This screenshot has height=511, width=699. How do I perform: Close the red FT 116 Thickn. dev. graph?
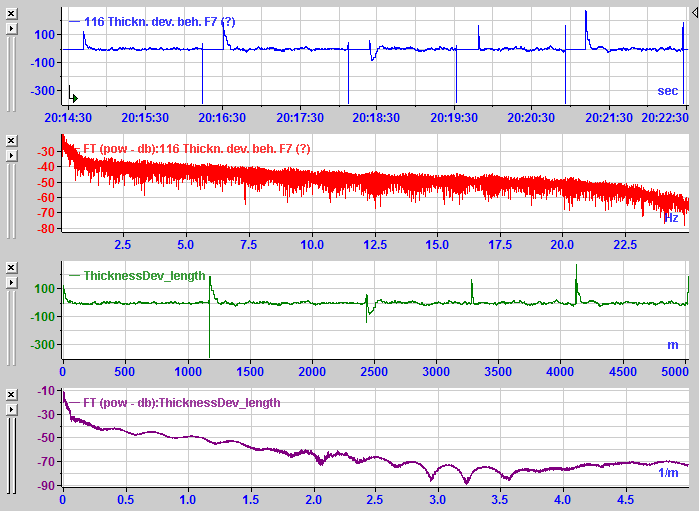point(11,141)
